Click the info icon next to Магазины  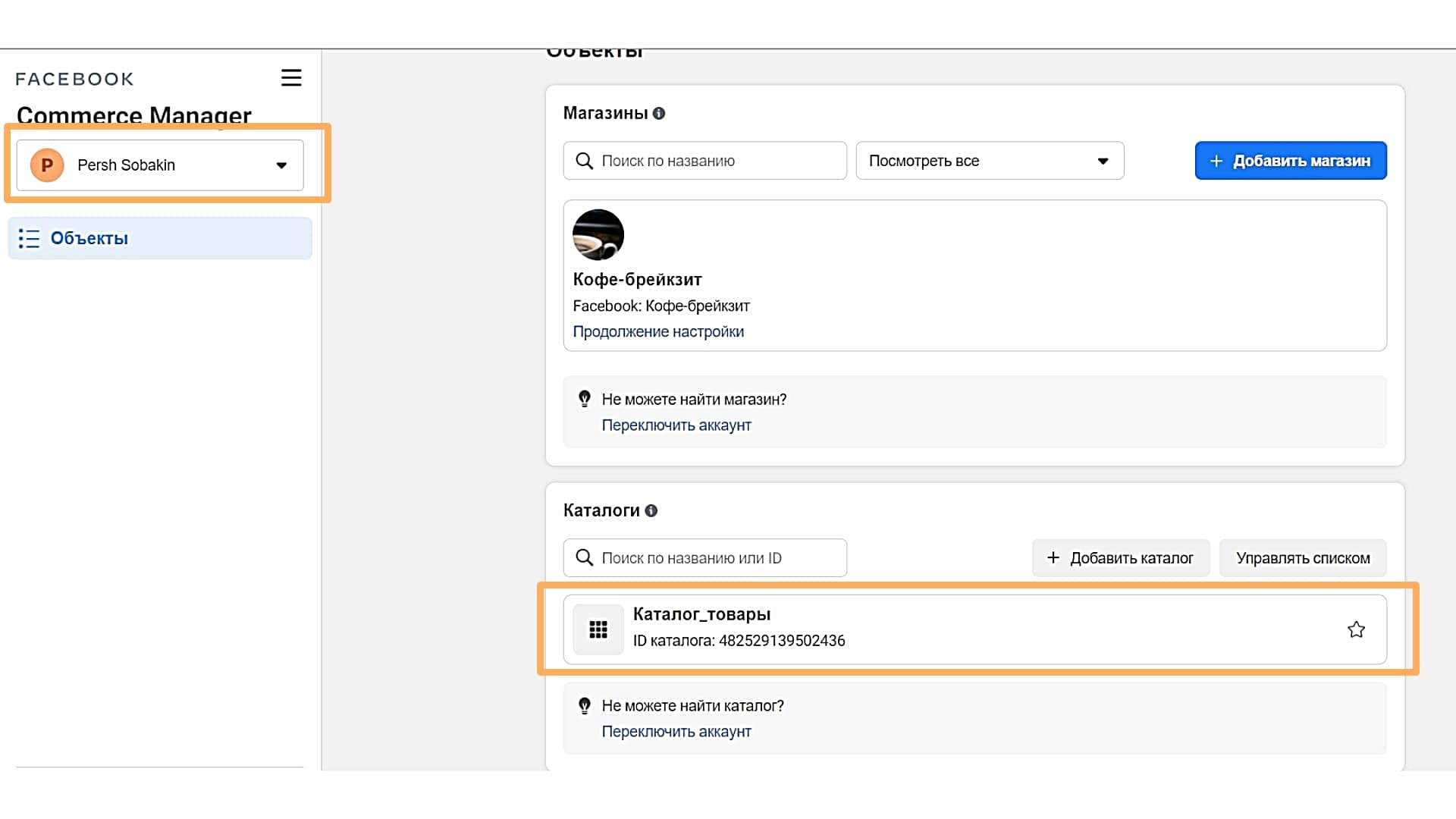(659, 113)
